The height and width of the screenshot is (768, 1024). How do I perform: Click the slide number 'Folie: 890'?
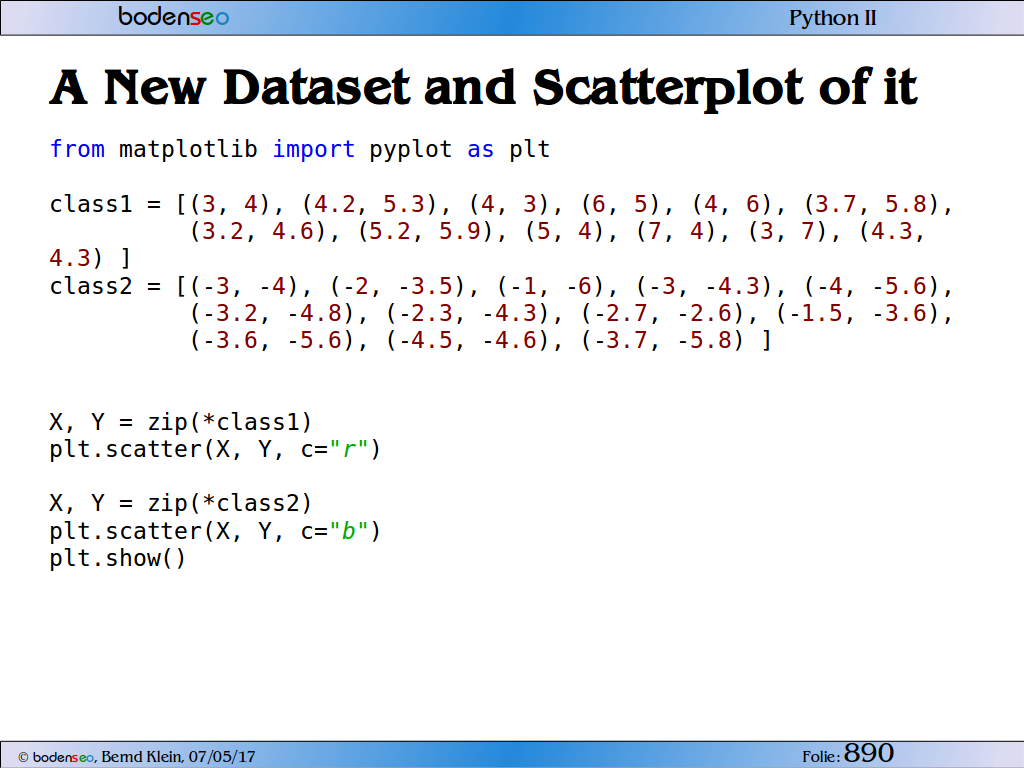click(848, 754)
